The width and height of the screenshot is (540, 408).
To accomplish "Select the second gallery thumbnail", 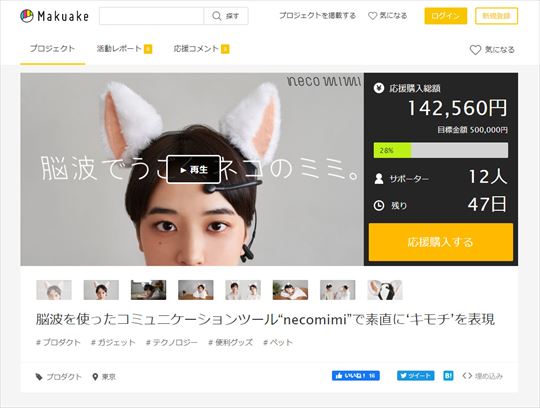I will 101,290.
